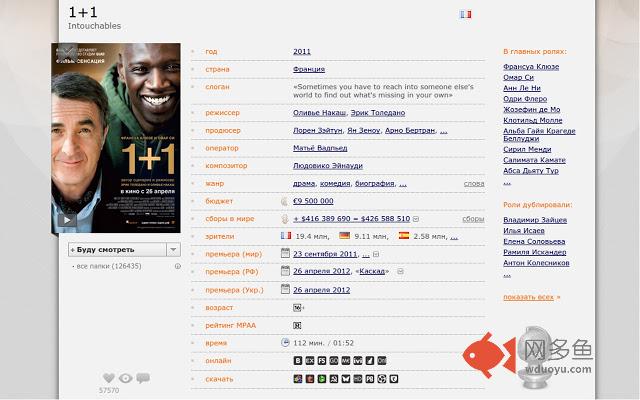
Task: Click показать всех link
Action: (531, 297)
